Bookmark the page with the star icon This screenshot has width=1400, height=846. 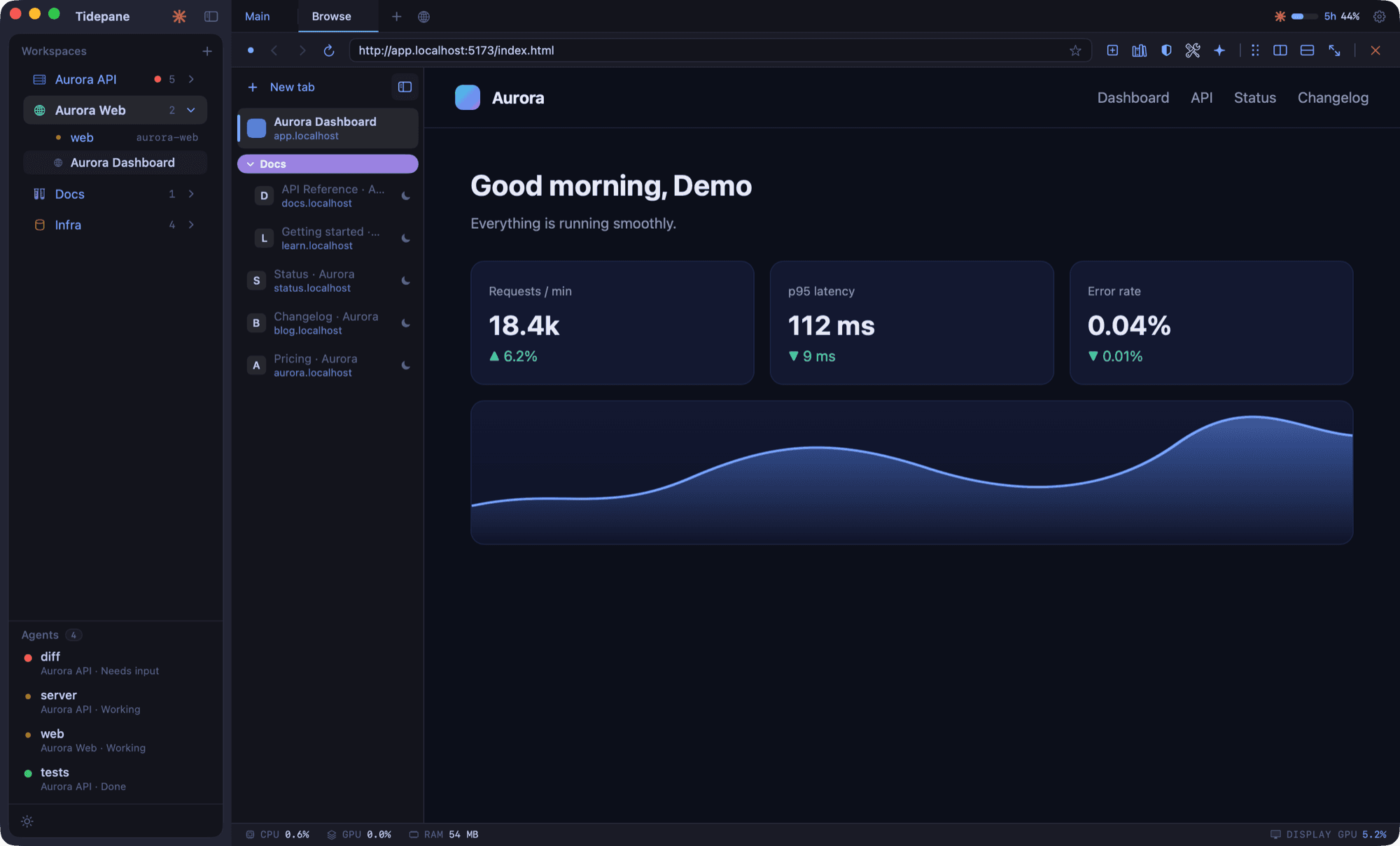point(1075,50)
